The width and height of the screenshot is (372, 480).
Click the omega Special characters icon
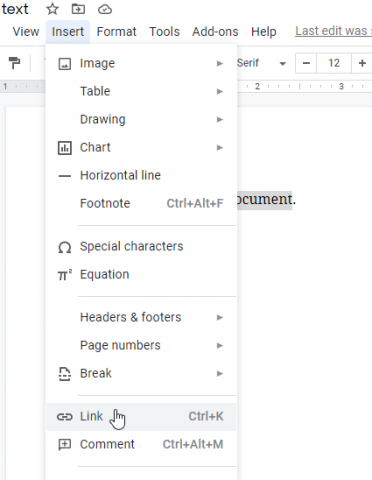tap(65, 247)
